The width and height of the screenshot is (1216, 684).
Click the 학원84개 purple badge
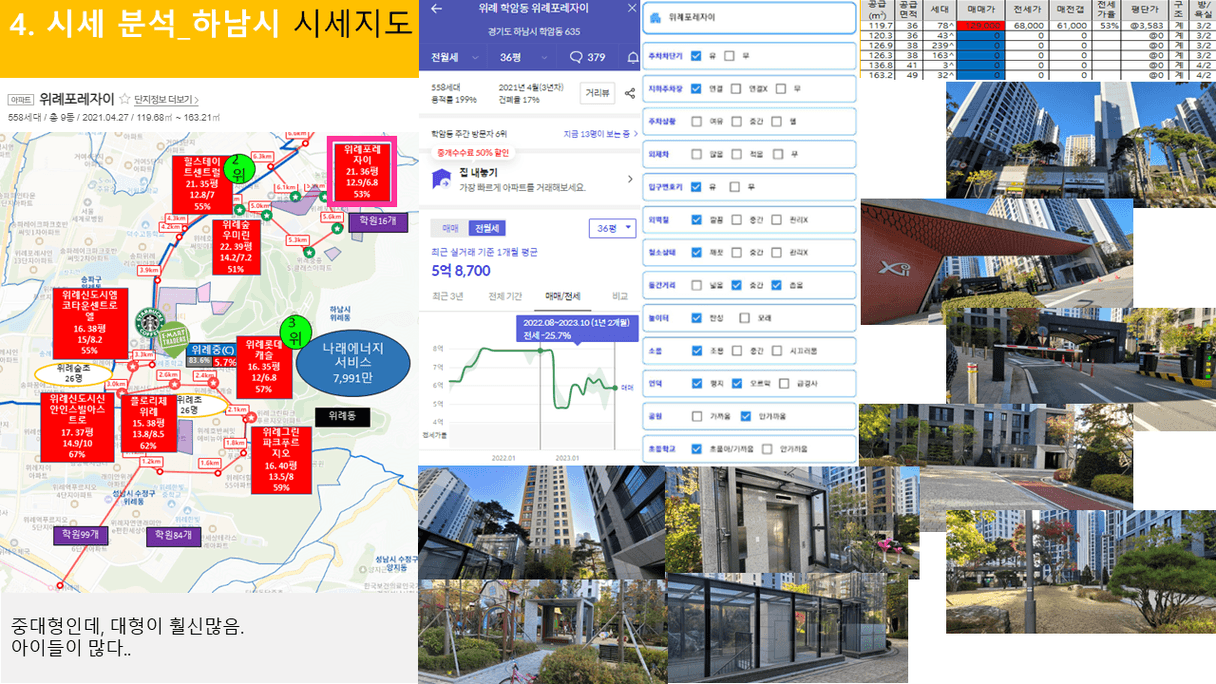coord(175,535)
